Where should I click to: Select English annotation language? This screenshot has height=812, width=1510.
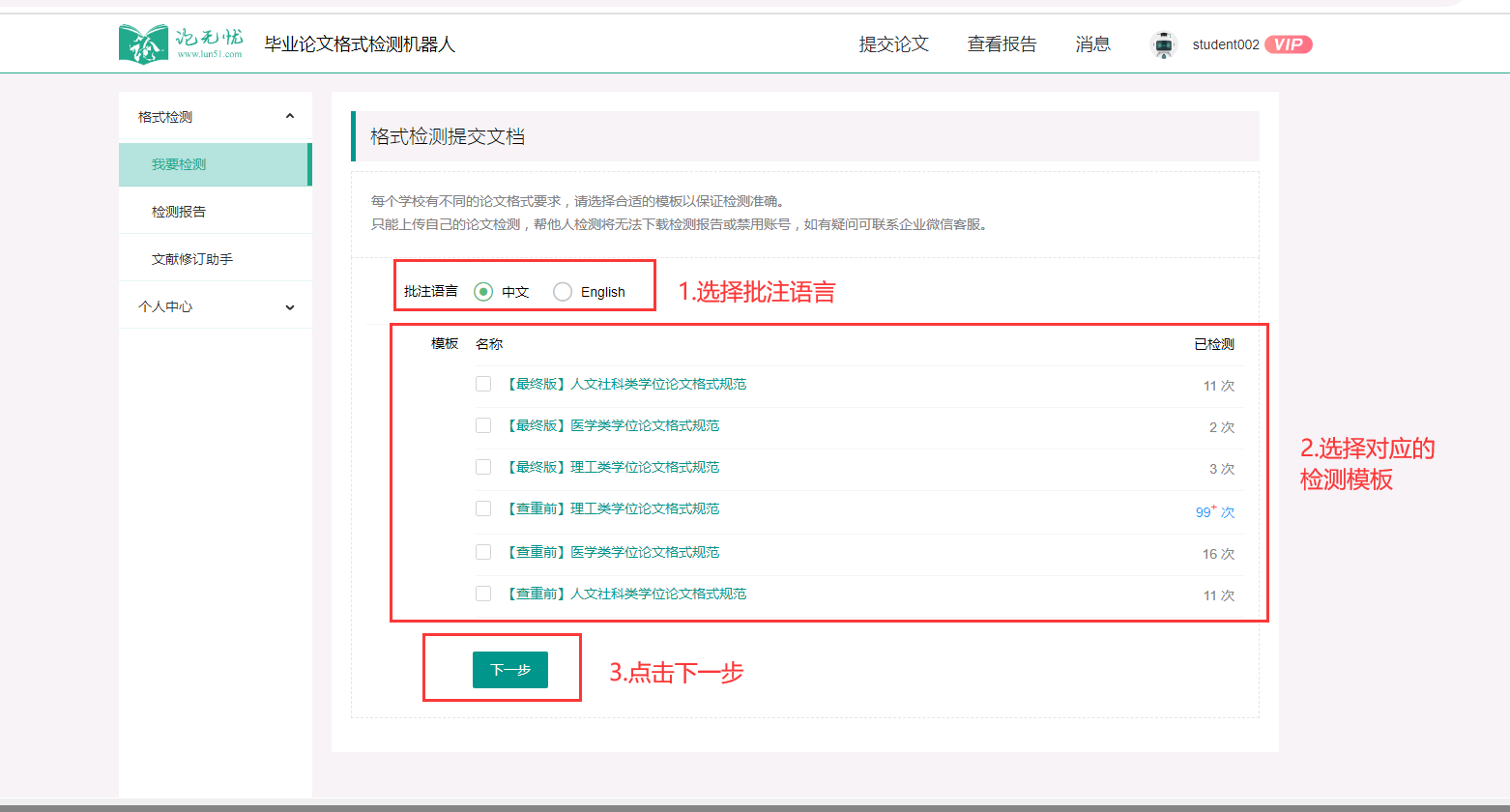coord(563,292)
